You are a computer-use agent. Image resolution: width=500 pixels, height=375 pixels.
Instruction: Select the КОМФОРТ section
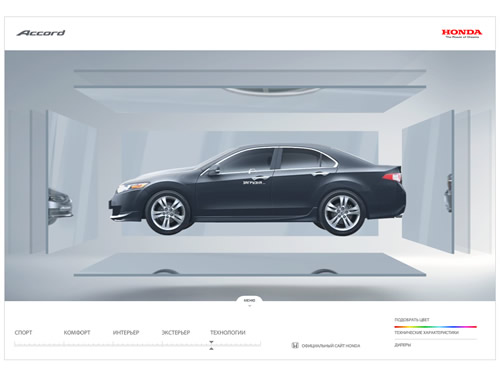click(x=77, y=333)
